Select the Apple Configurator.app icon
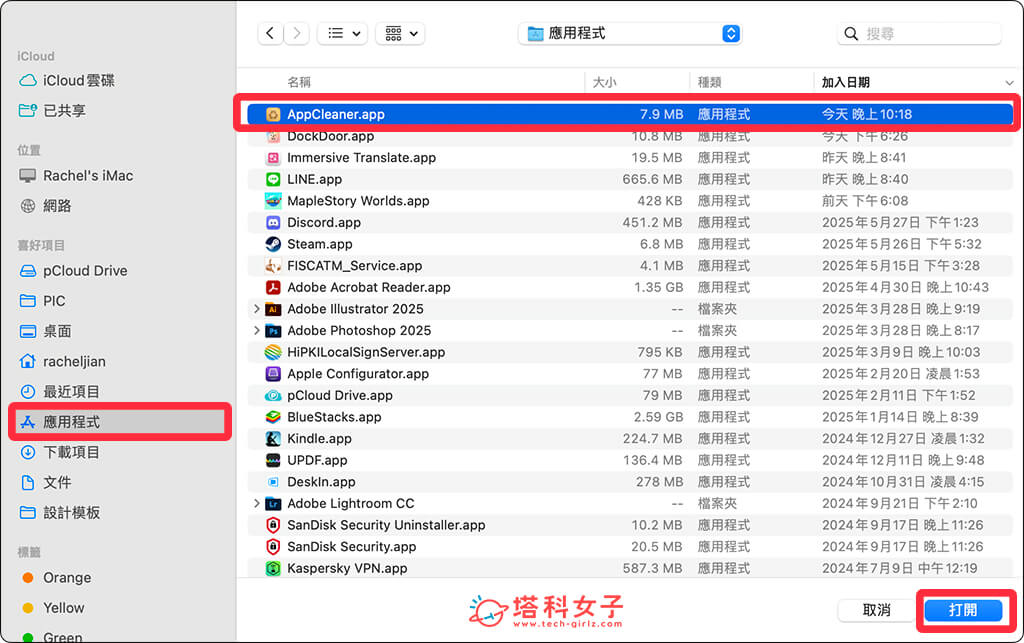Image resolution: width=1024 pixels, height=643 pixels. 273,373
